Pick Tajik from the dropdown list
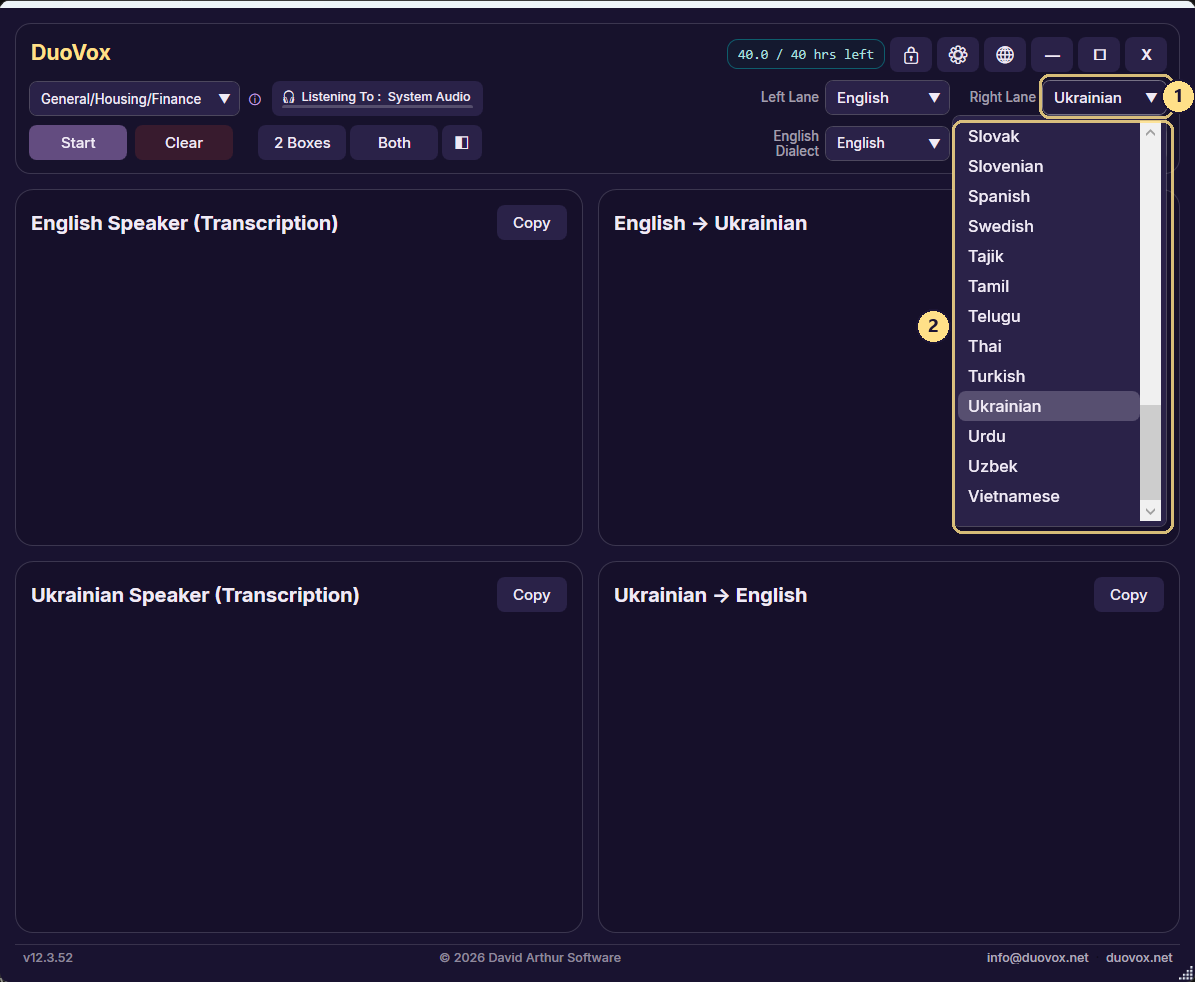 tap(1048, 256)
